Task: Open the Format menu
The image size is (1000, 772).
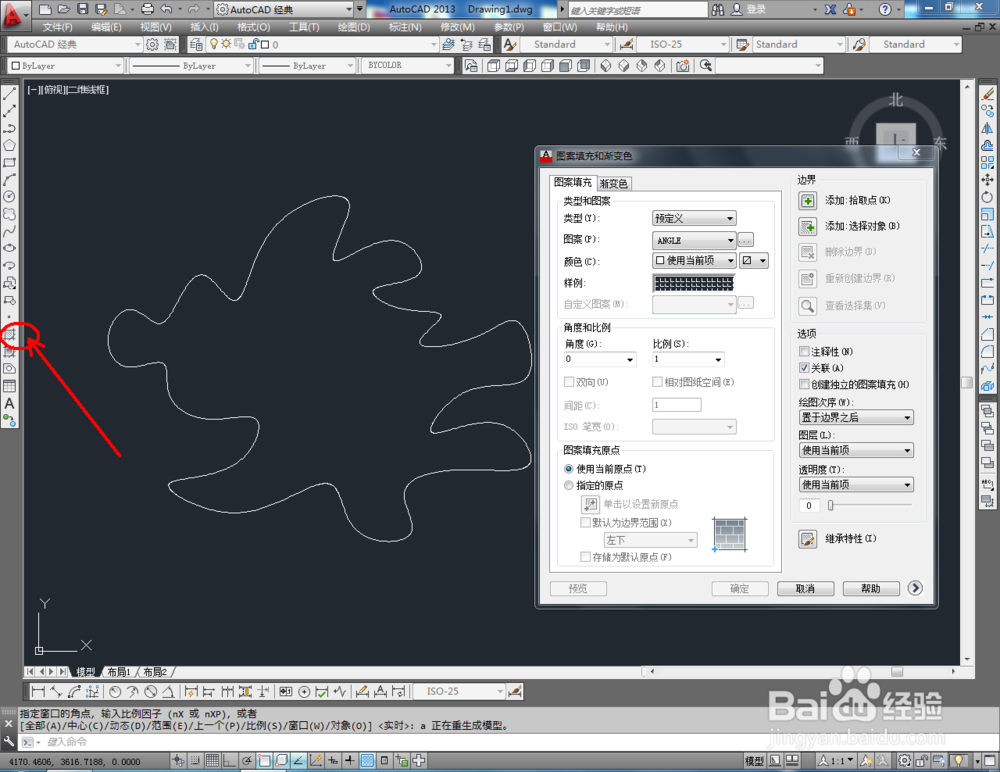Action: (x=253, y=27)
